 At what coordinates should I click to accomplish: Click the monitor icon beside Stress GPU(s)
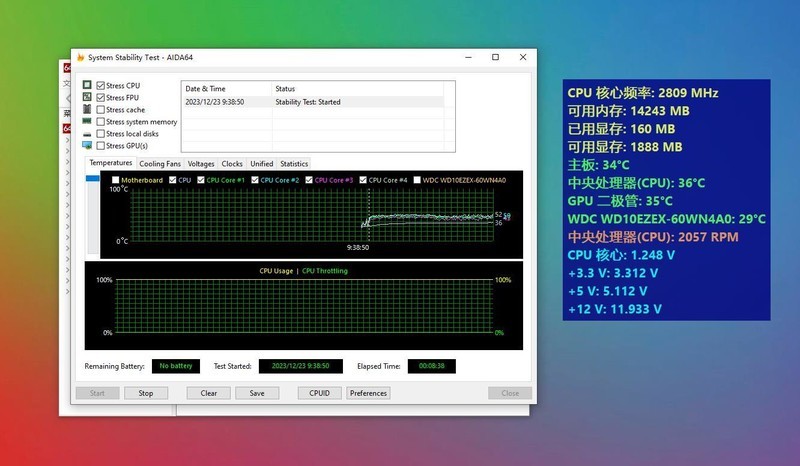click(87, 145)
